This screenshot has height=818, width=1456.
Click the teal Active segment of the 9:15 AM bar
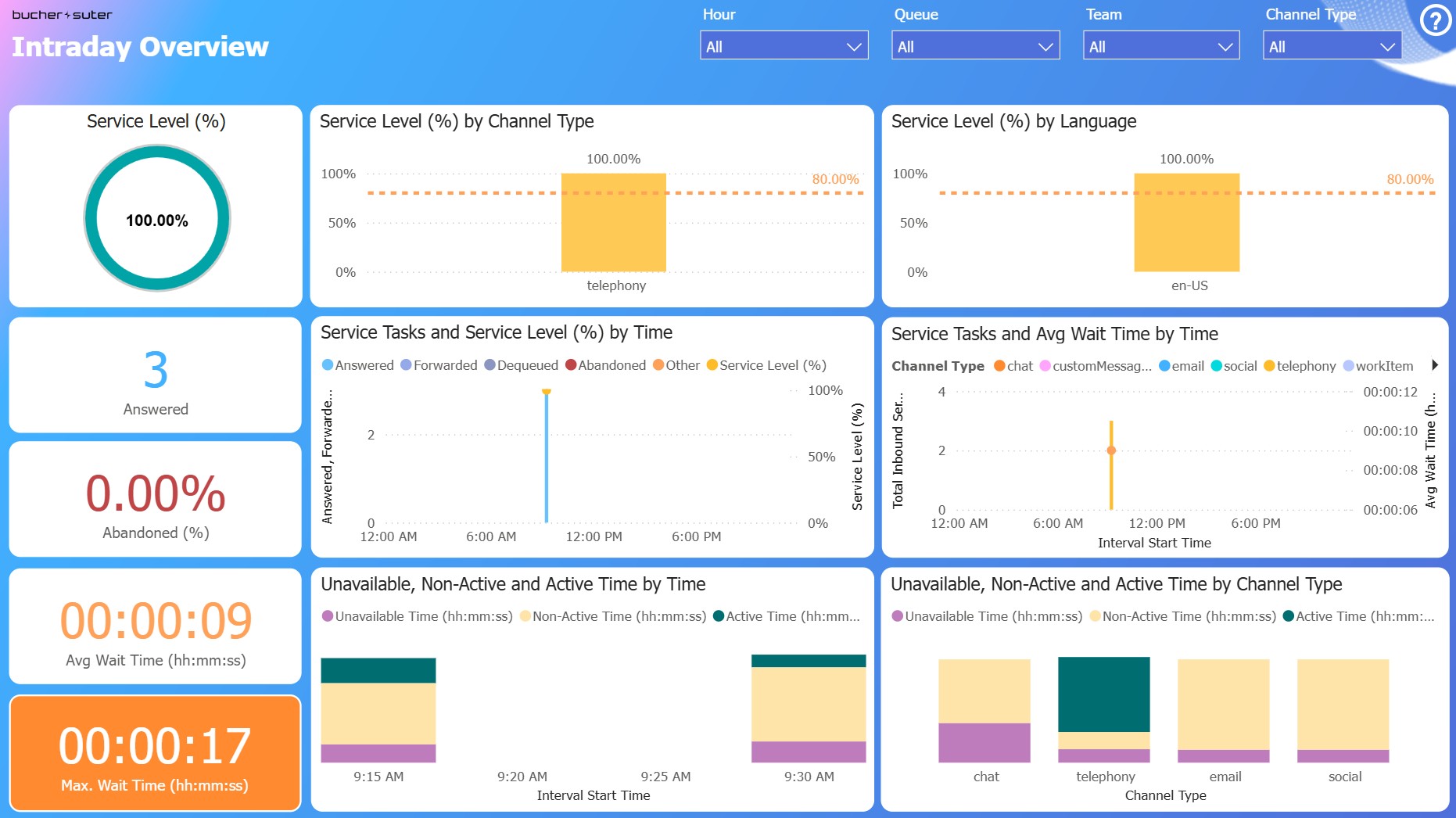pos(378,670)
